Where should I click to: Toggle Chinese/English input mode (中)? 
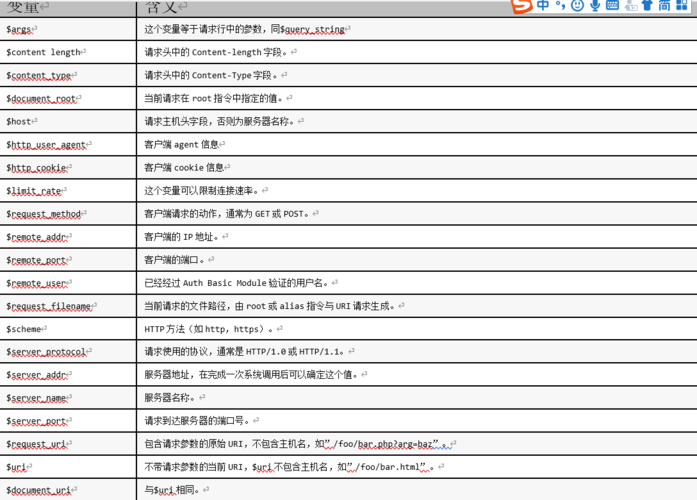pos(543,5)
